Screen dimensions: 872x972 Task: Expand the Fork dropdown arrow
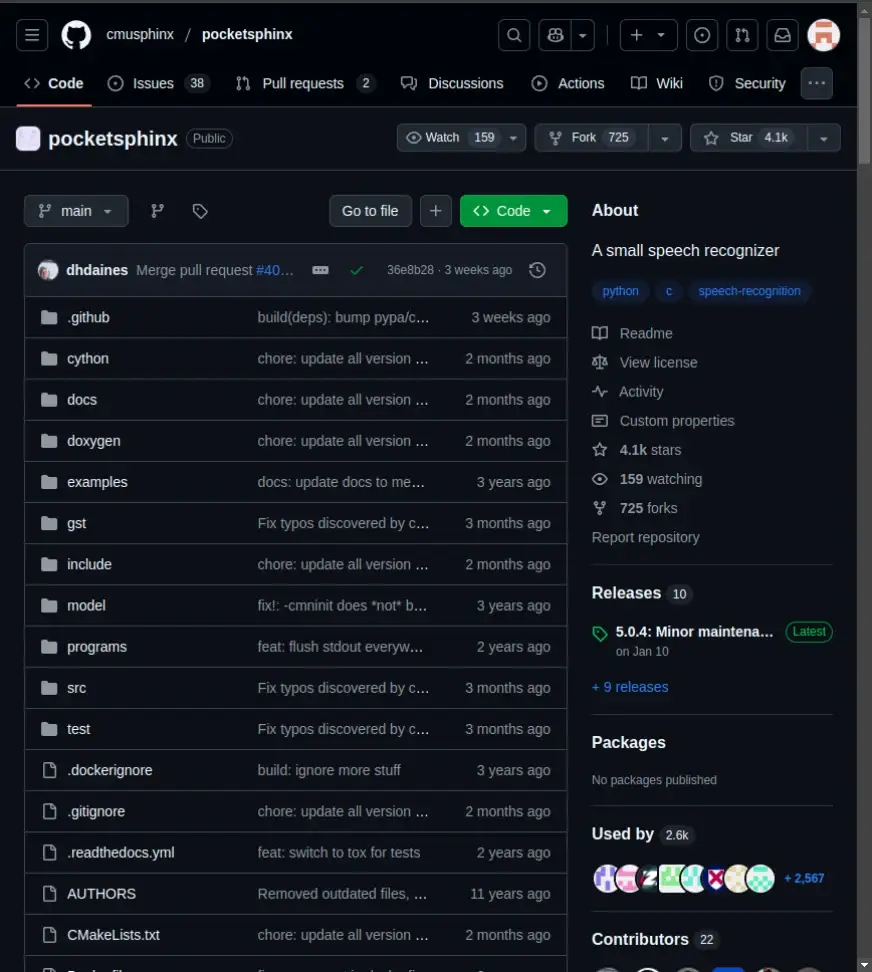click(664, 138)
